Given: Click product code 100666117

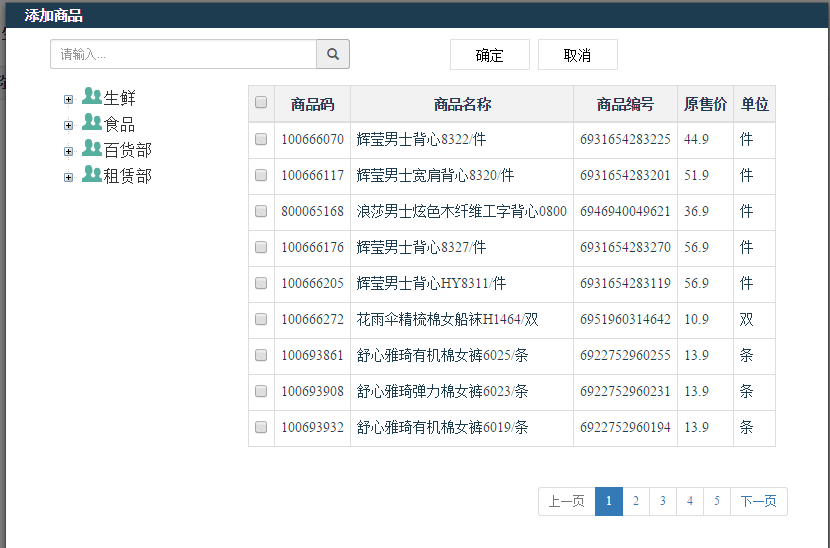Looking at the screenshot, I should [x=312, y=175].
